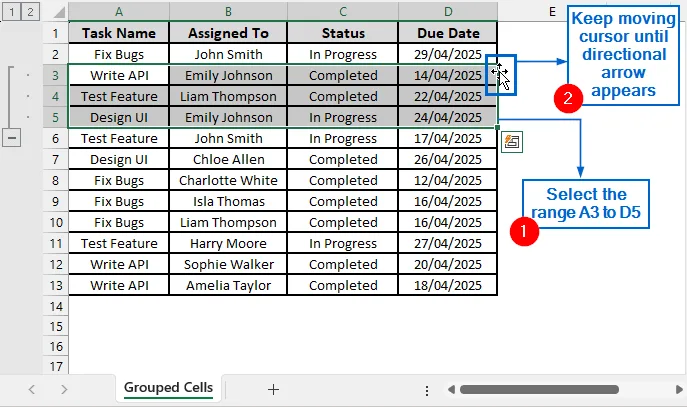Viewport: 687px width, 407px height.
Task: Select column D header
Action: tap(448, 12)
